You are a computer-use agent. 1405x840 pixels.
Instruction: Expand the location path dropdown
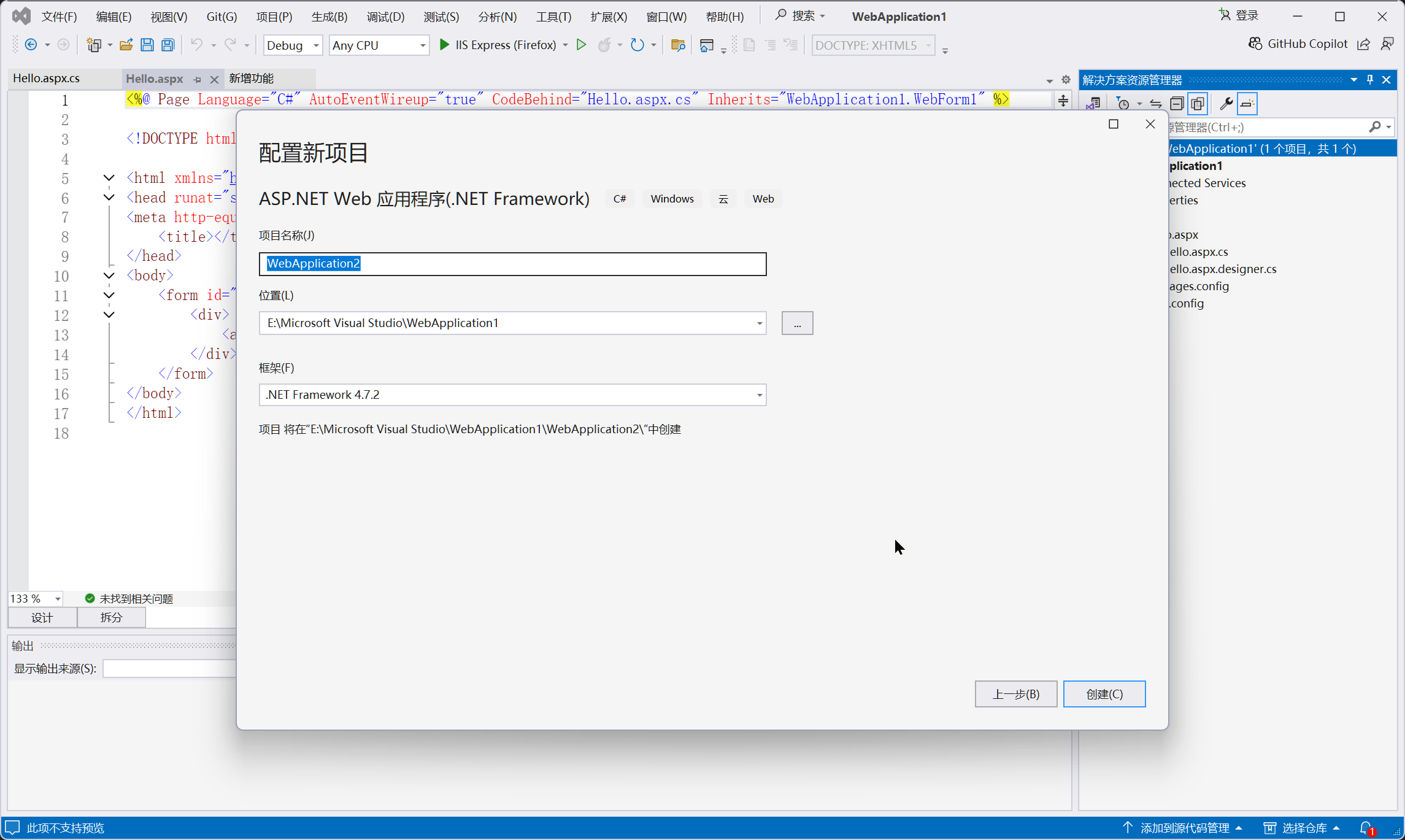tap(759, 323)
